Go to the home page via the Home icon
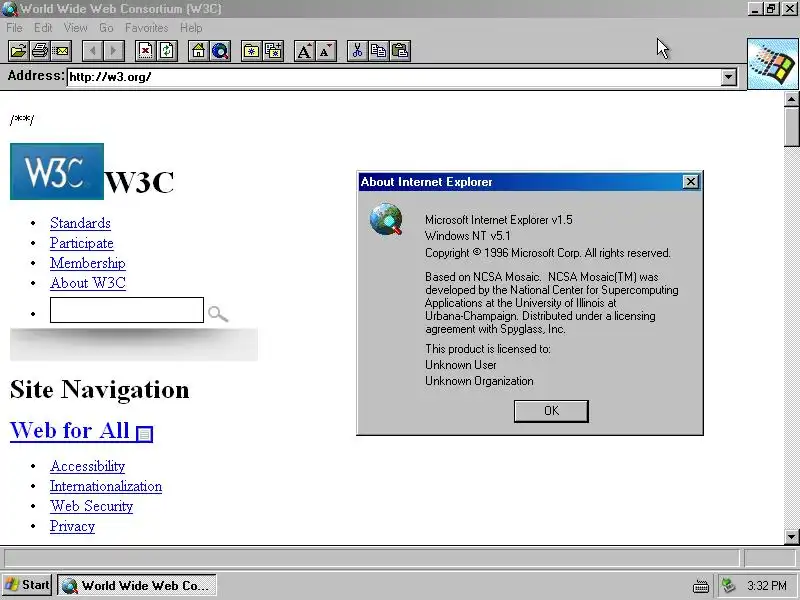Screen dimensions: 800x600 [x=198, y=51]
